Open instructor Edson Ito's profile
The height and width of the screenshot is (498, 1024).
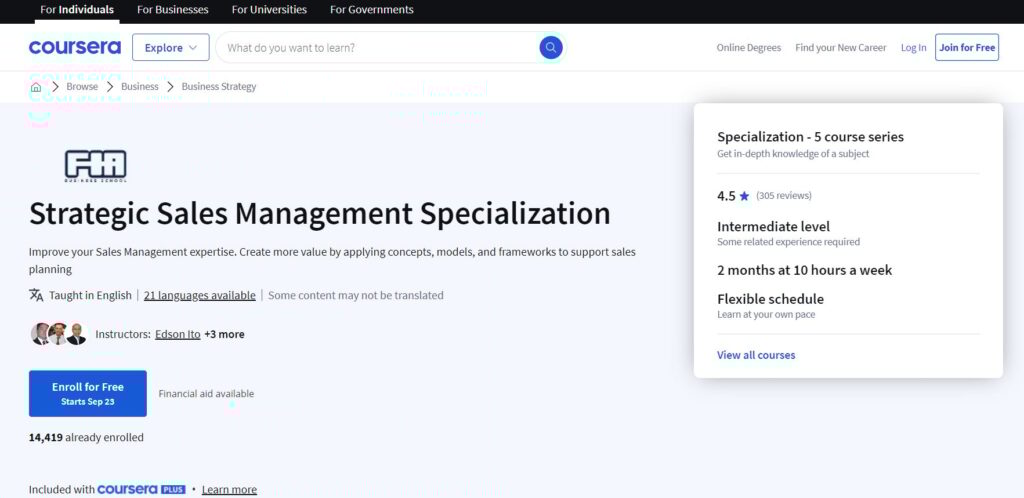click(x=178, y=334)
